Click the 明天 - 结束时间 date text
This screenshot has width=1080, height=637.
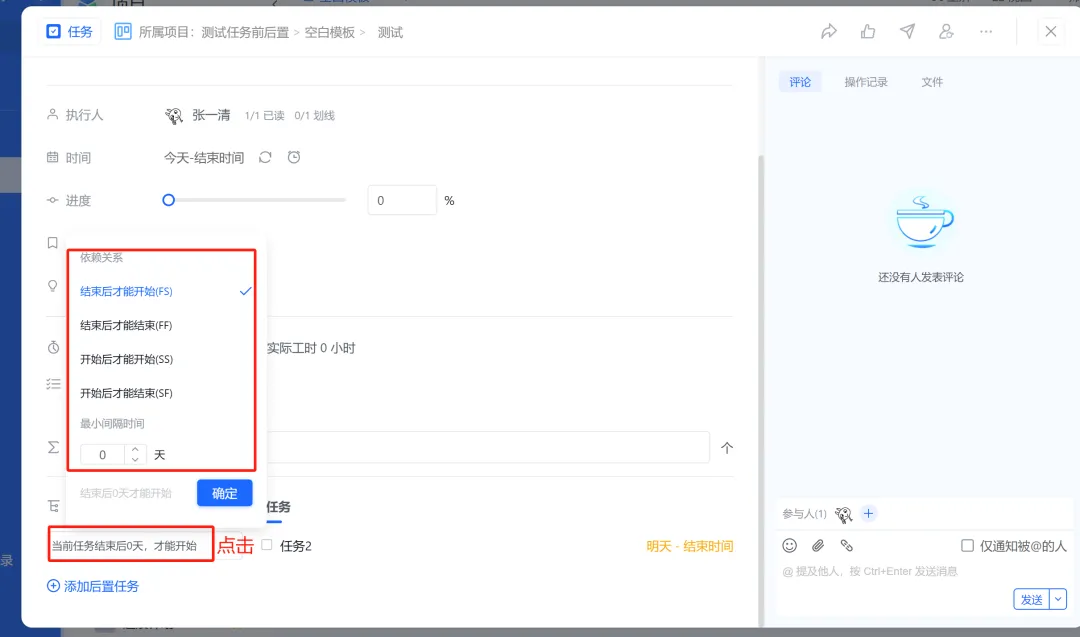[x=689, y=546]
